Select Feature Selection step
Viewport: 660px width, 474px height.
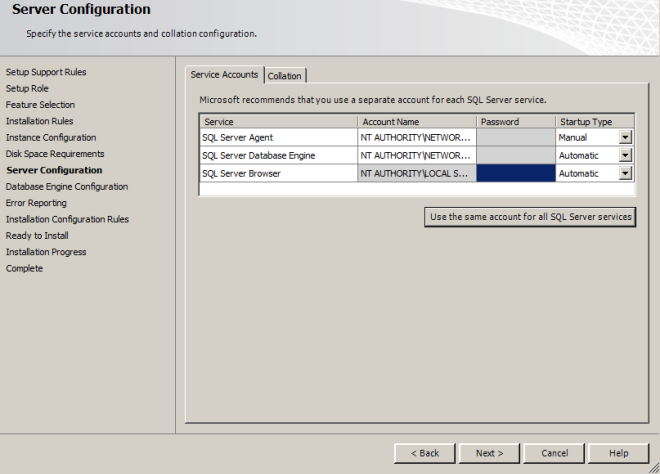pos(40,105)
